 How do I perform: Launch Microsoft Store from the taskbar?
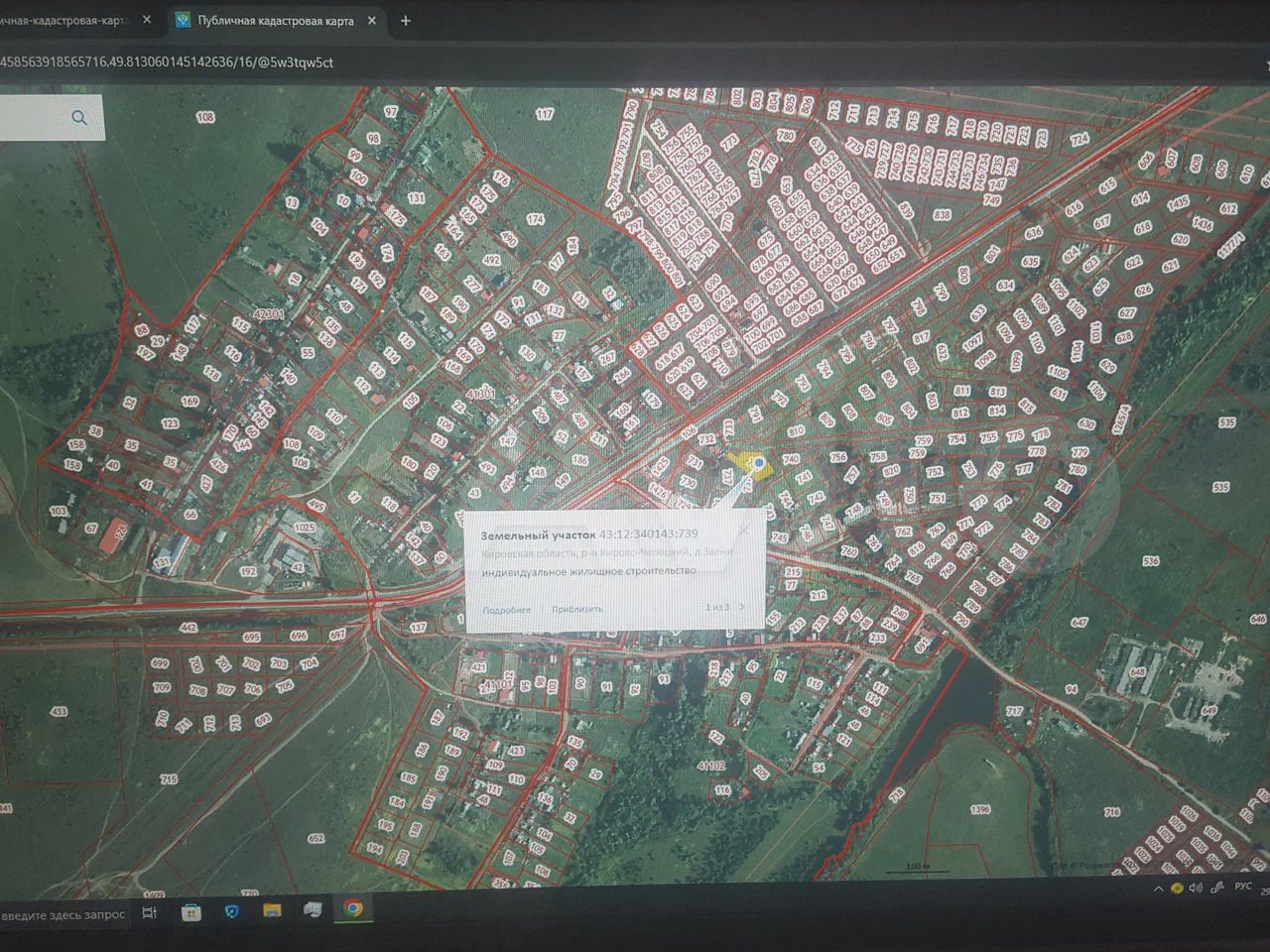(x=191, y=912)
